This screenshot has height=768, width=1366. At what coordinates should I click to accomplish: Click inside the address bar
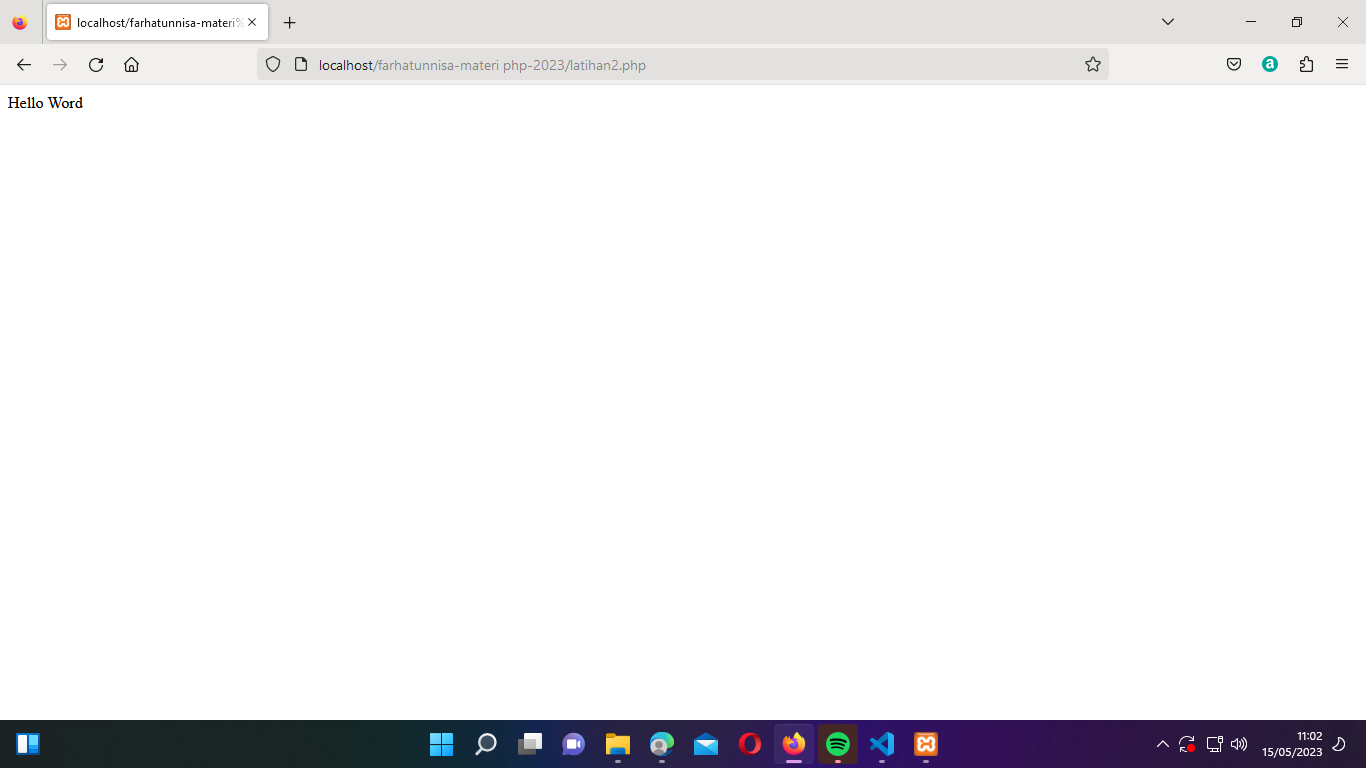(600, 64)
